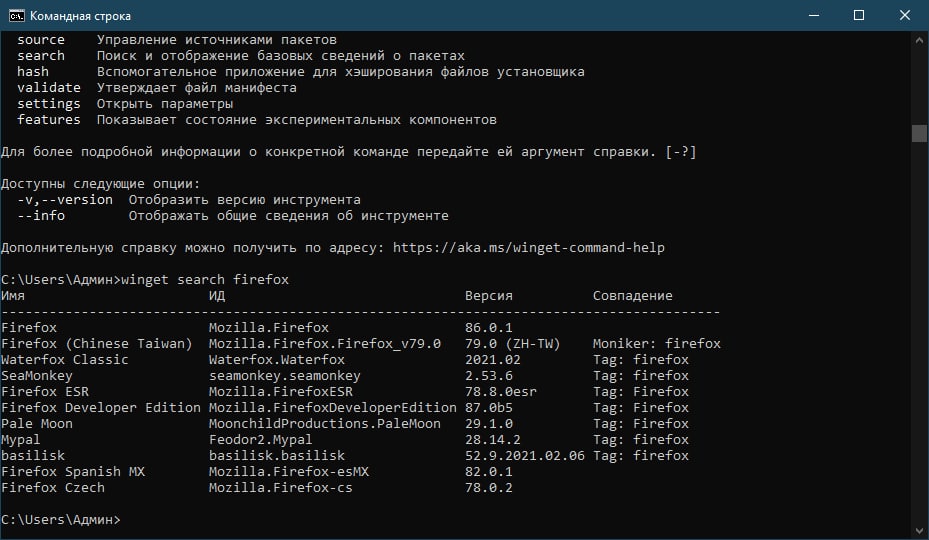This screenshot has height=540, width=929.
Task: Click 'SeaMonkey' name
Action: coord(37,376)
